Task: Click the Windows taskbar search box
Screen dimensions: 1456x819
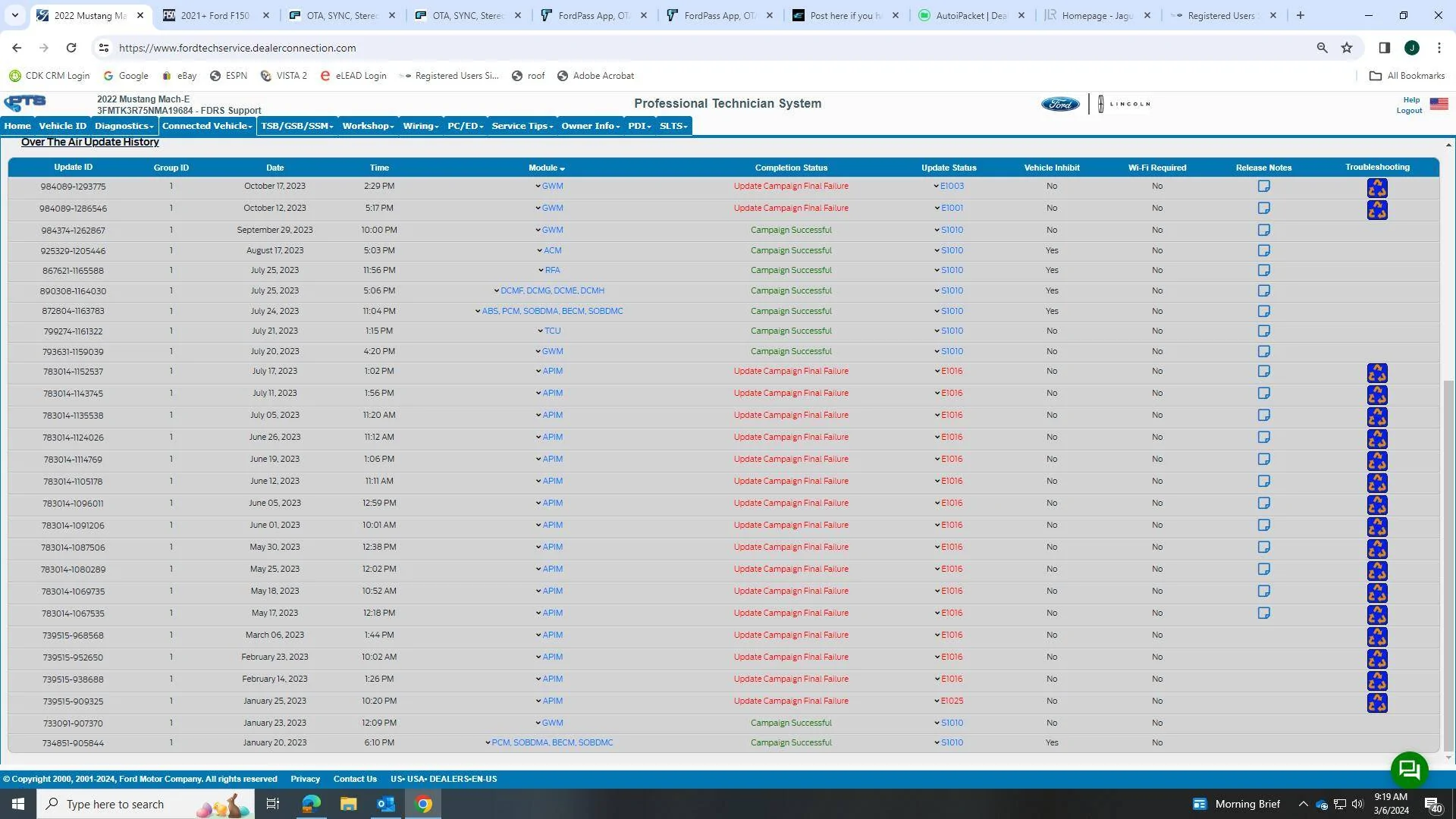Action: tap(146, 805)
